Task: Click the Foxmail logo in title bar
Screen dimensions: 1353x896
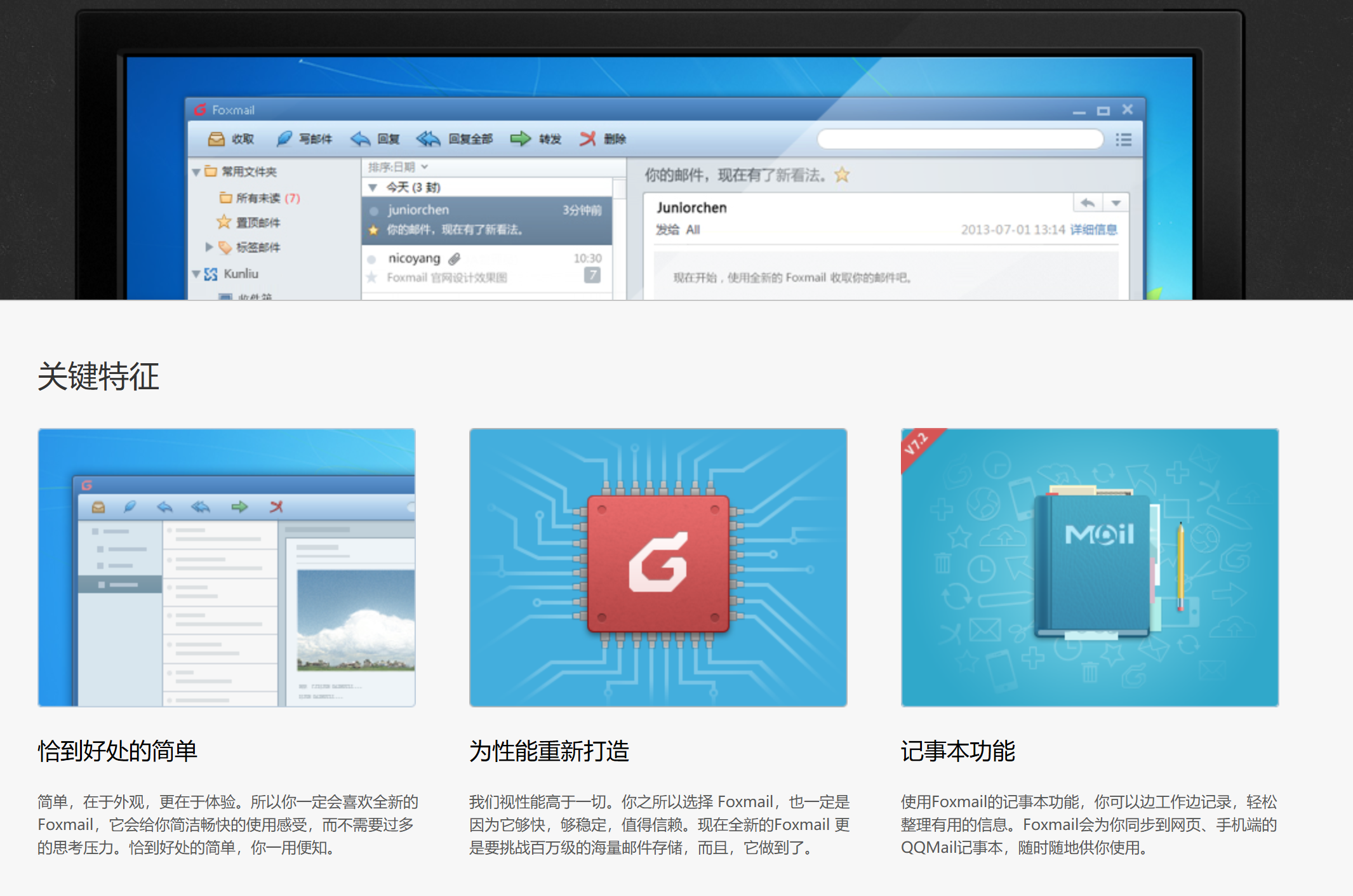Action: (x=201, y=110)
